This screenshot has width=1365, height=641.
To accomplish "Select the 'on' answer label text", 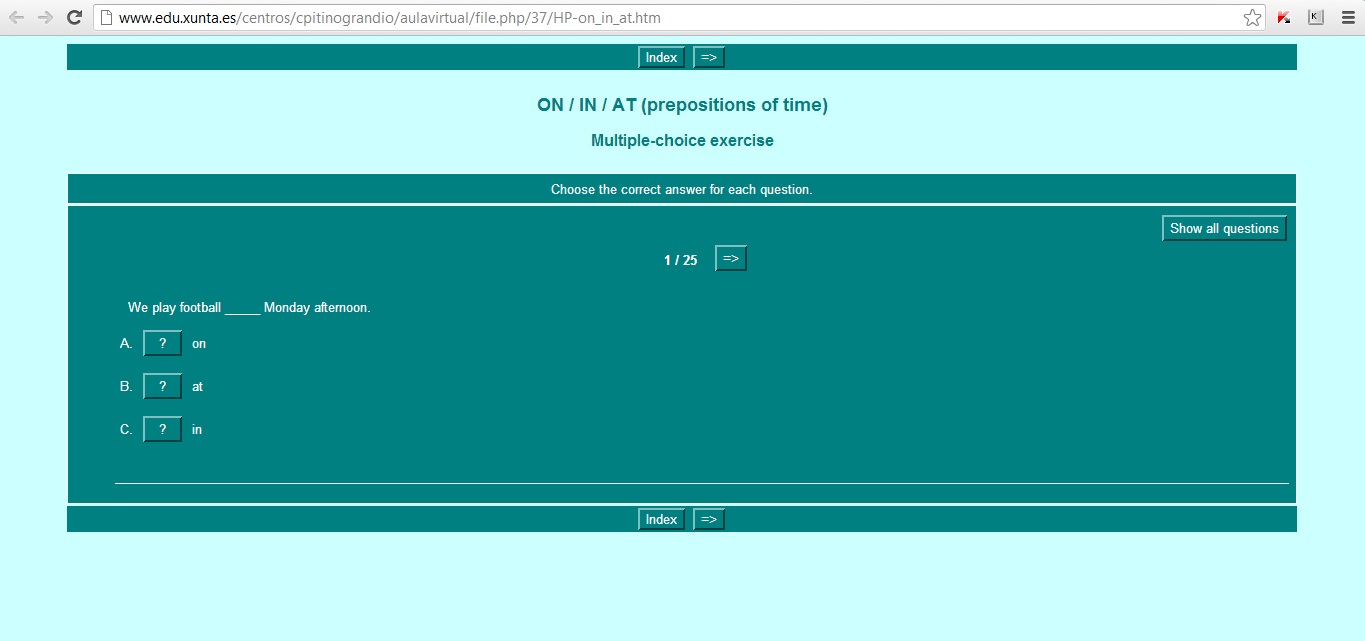I will point(198,343).
